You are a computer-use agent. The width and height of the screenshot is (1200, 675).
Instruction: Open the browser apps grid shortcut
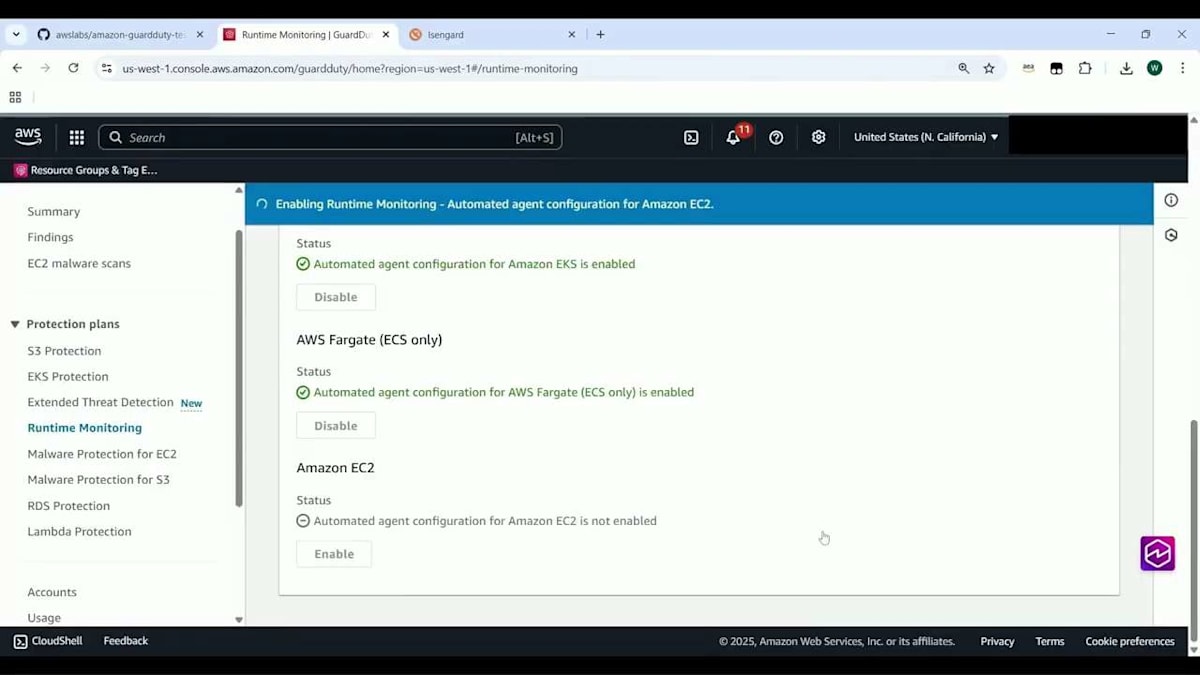point(15,97)
